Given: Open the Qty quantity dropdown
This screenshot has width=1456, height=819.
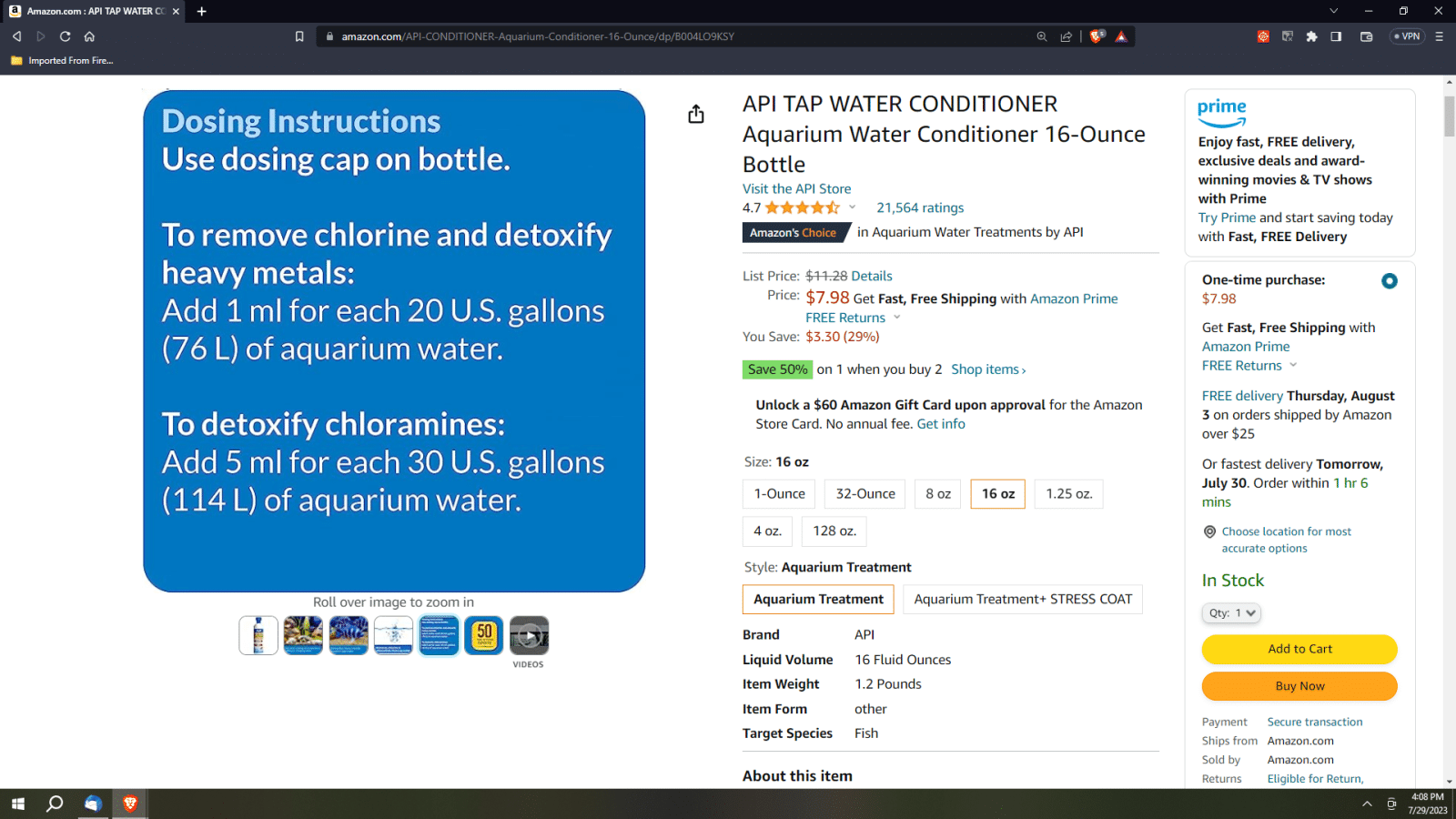Looking at the screenshot, I should point(1231,613).
